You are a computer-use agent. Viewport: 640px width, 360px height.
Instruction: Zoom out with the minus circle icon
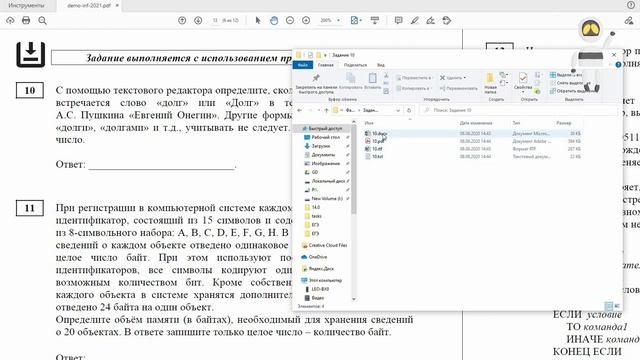pyautogui.click(x=290, y=20)
